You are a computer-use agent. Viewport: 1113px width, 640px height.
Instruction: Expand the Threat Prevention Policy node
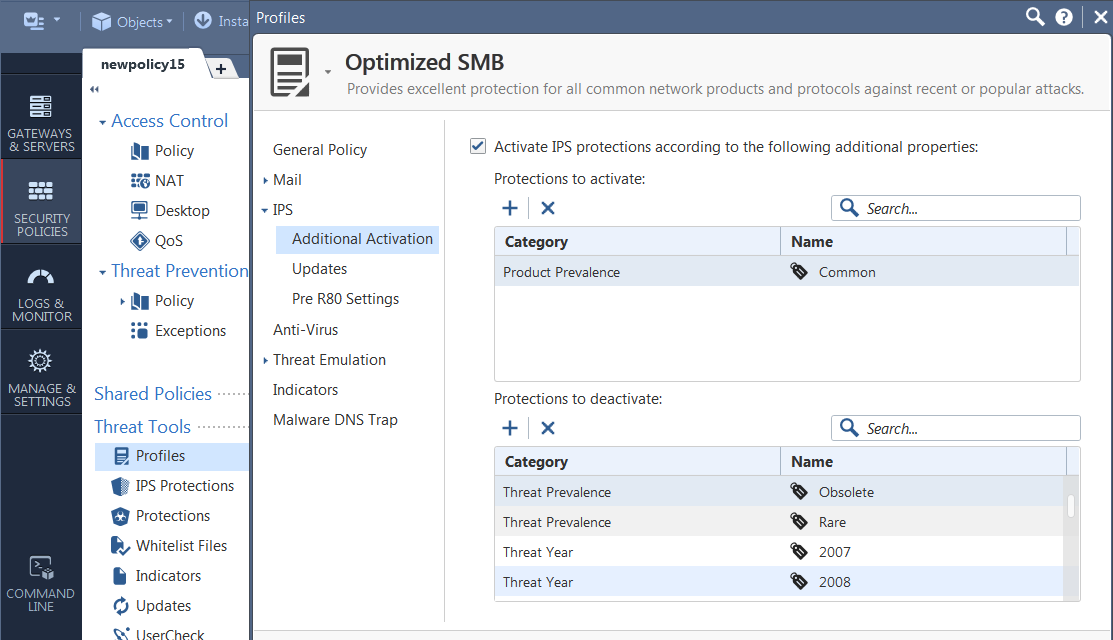pos(122,302)
